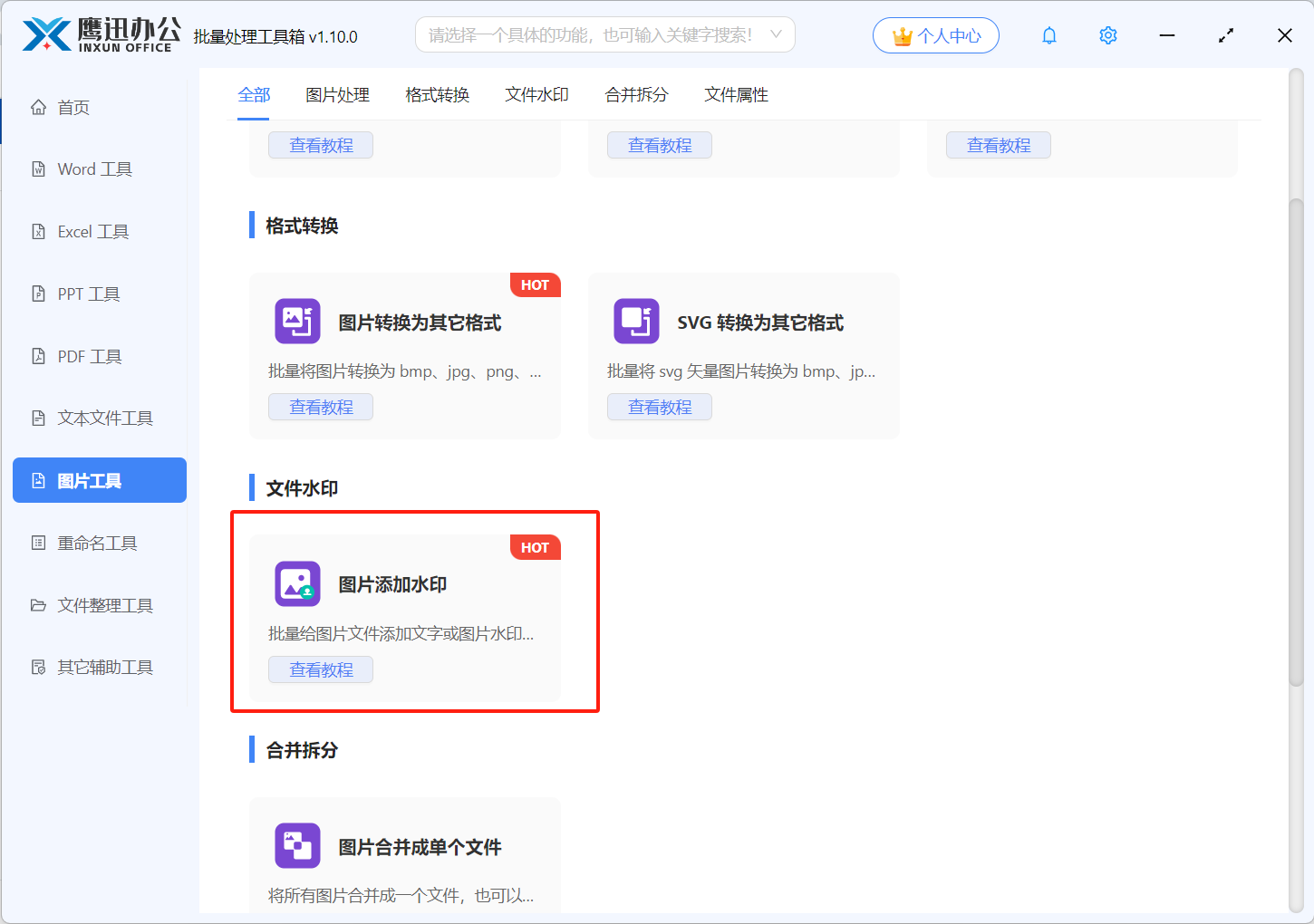Select the home icon beside 首页
The height and width of the screenshot is (924, 1314).
[38, 108]
